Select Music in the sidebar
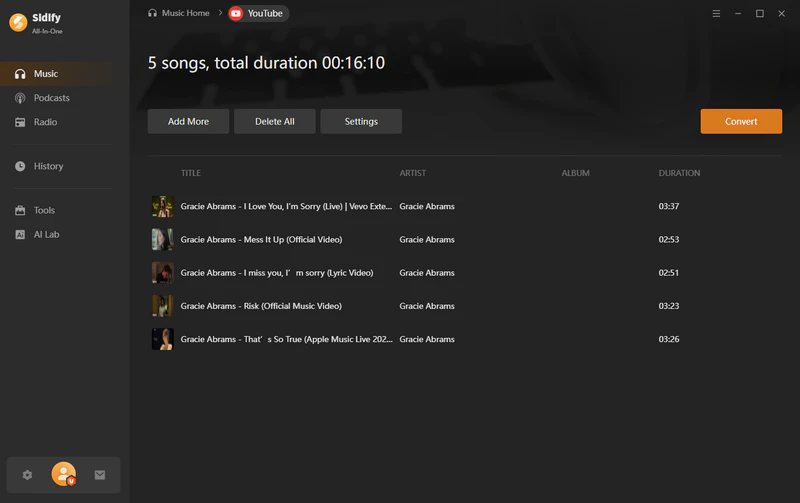This screenshot has width=800, height=503. tap(46, 74)
